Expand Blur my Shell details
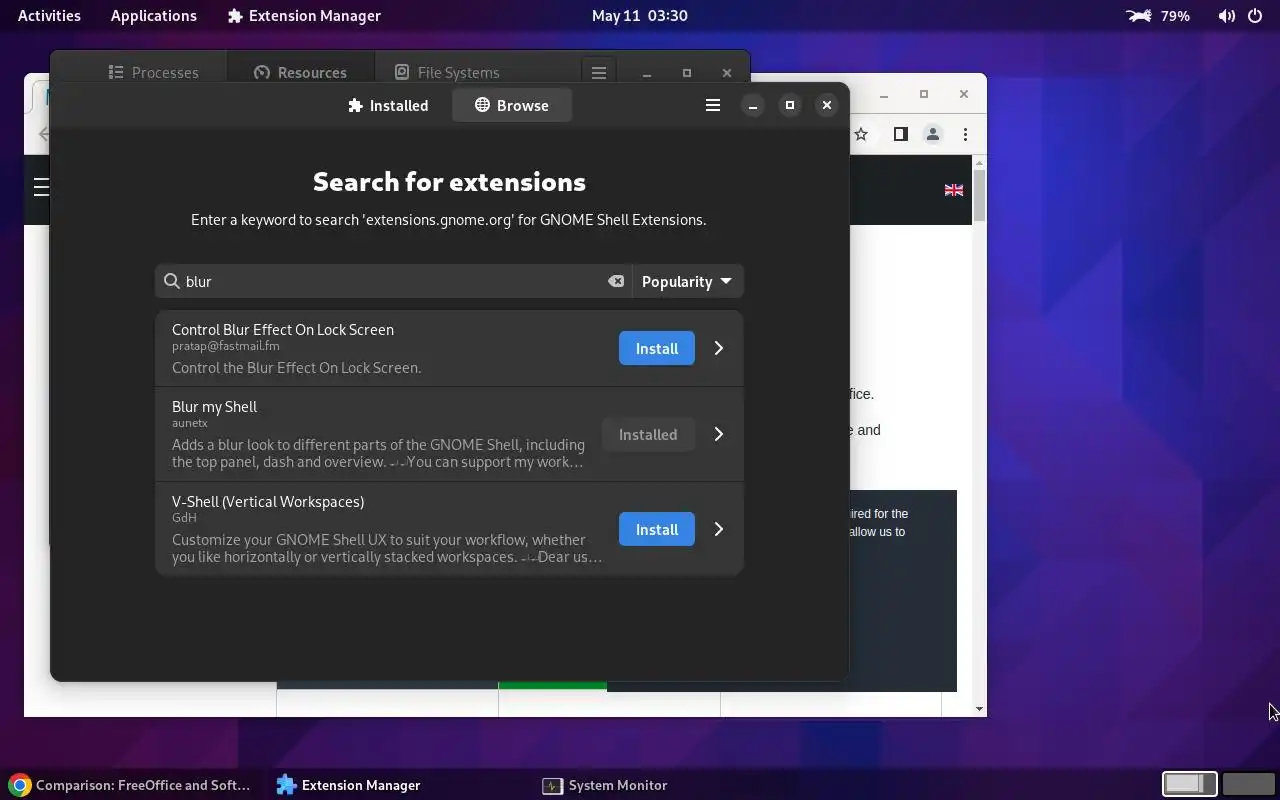This screenshot has height=800, width=1280. (x=718, y=434)
